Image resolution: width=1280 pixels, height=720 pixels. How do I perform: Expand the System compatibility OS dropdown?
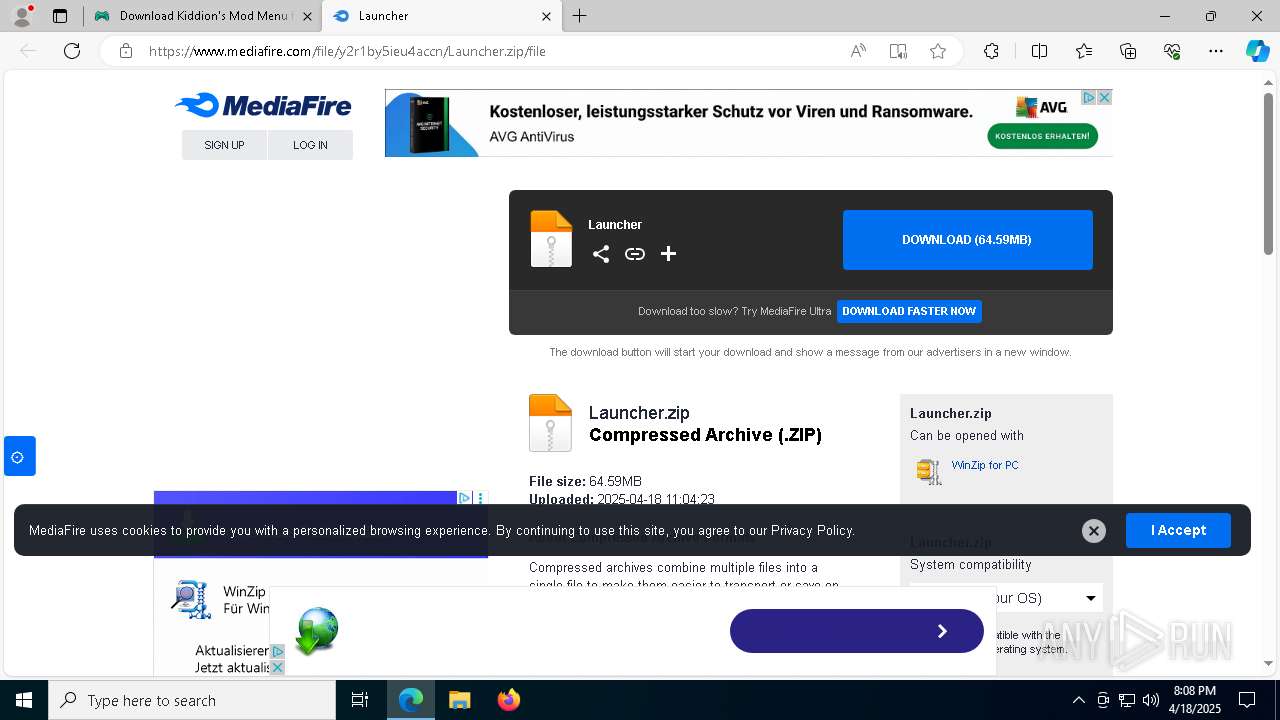[x=1005, y=598]
